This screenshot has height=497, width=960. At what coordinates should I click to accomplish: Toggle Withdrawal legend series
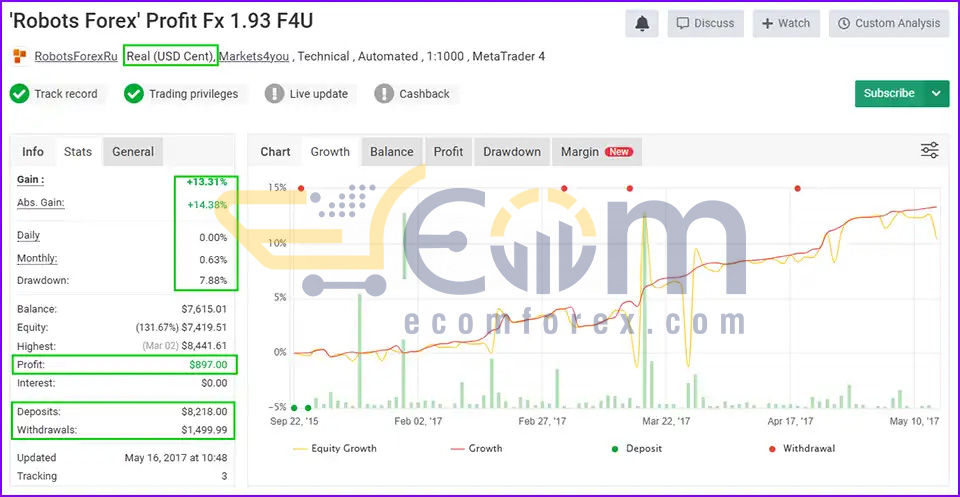coord(801,449)
